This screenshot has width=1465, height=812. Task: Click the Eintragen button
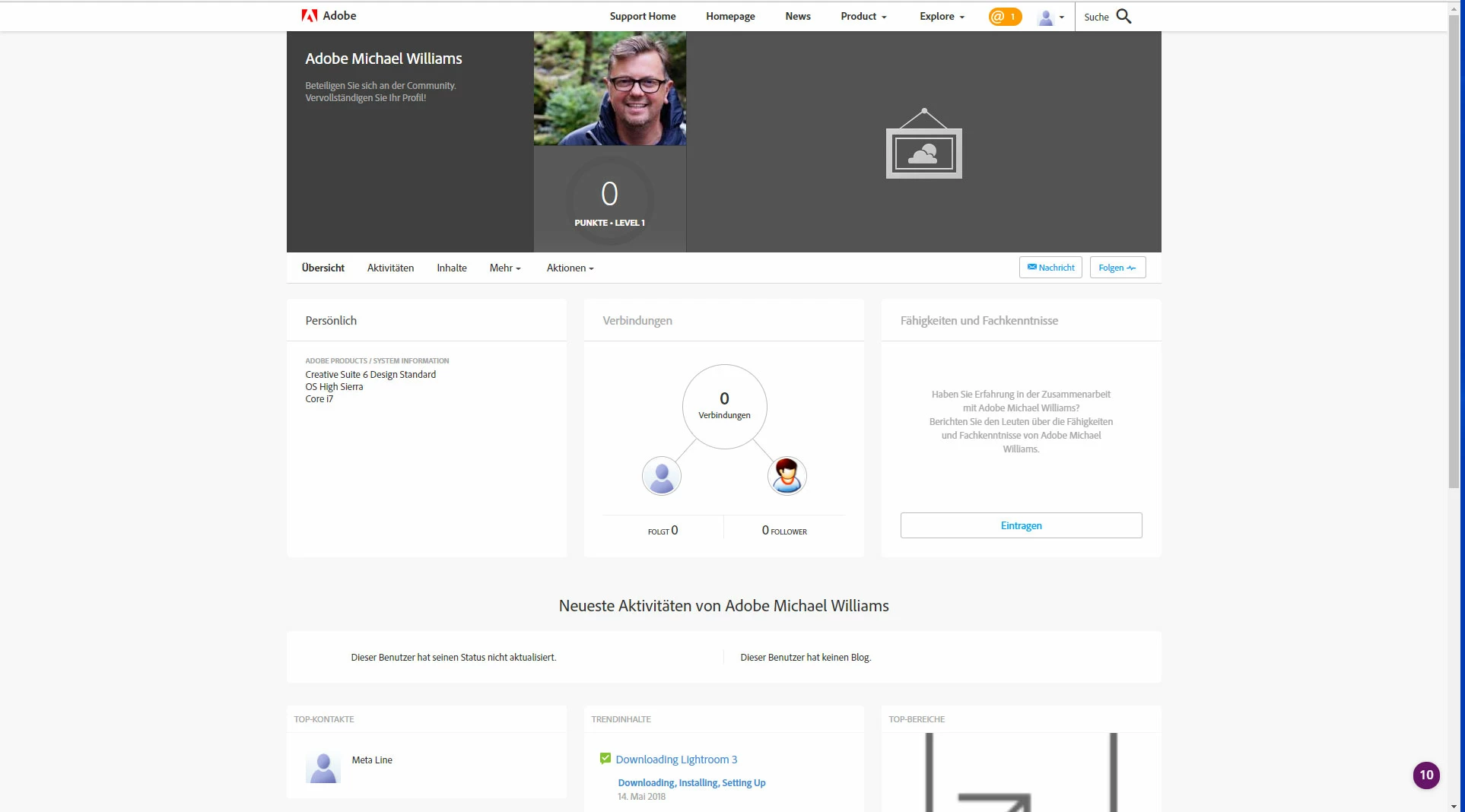click(1021, 525)
